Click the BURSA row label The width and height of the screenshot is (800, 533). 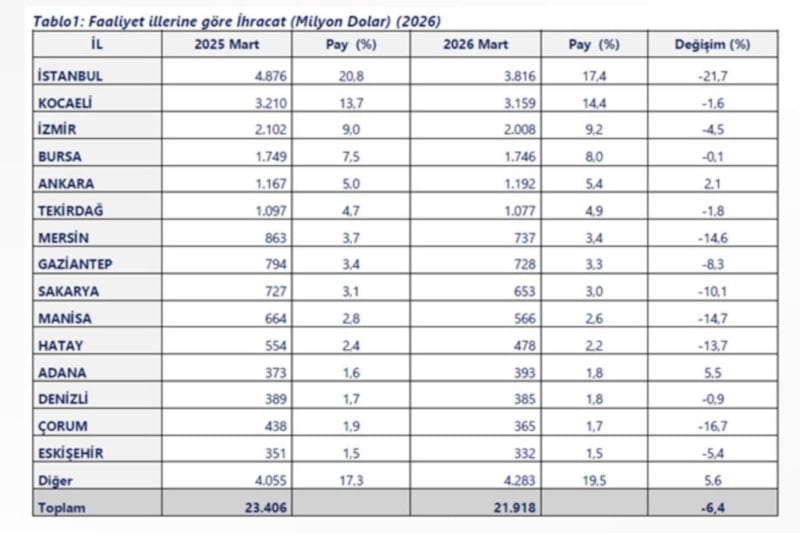coord(60,156)
